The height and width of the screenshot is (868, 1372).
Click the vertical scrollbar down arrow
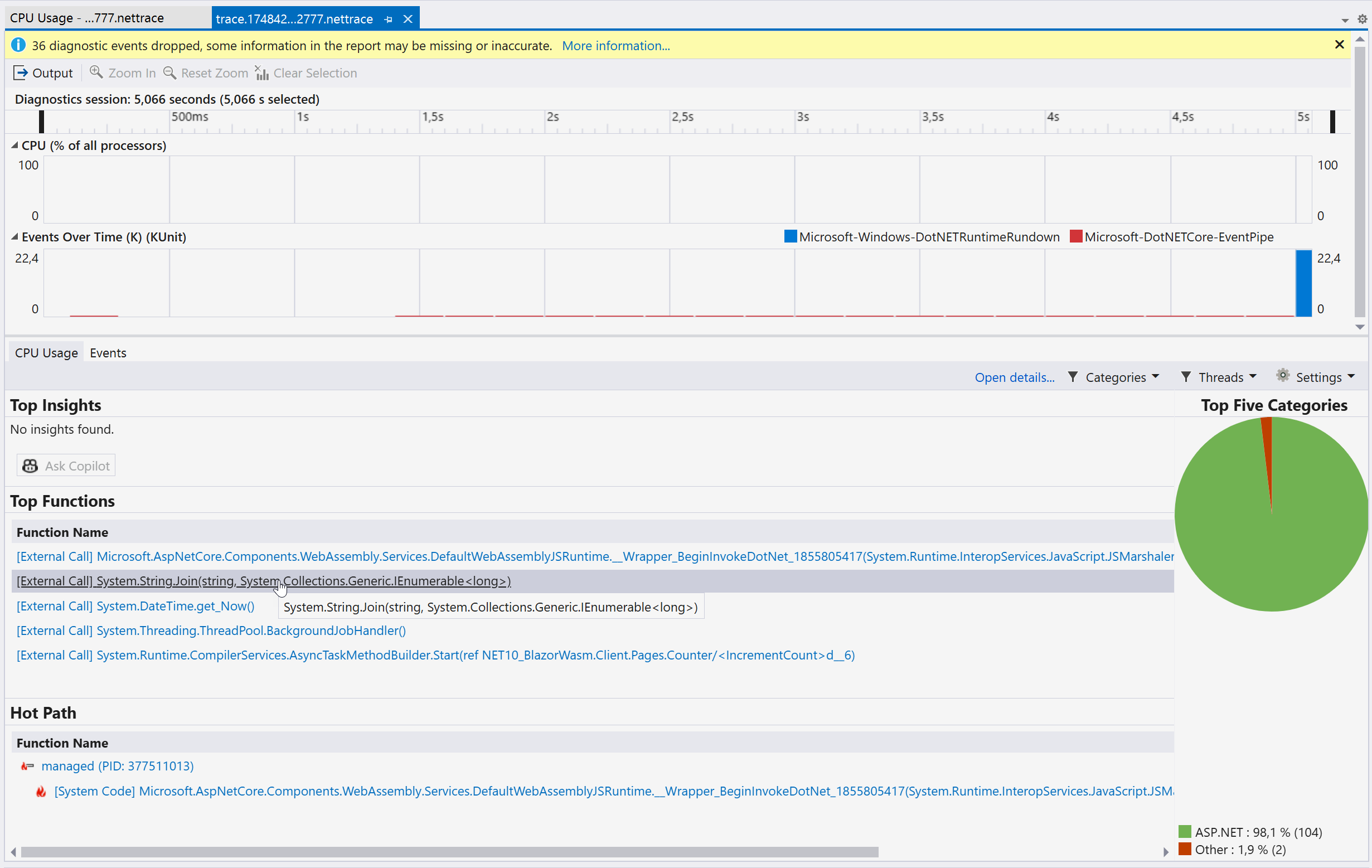(1360, 327)
